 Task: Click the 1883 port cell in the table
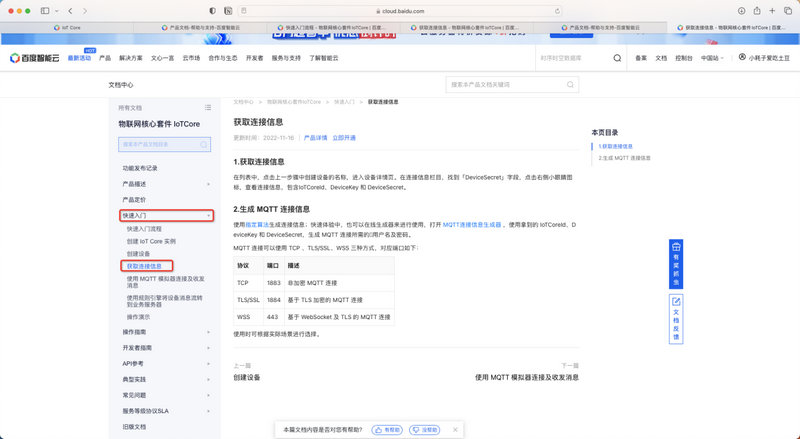pos(273,283)
